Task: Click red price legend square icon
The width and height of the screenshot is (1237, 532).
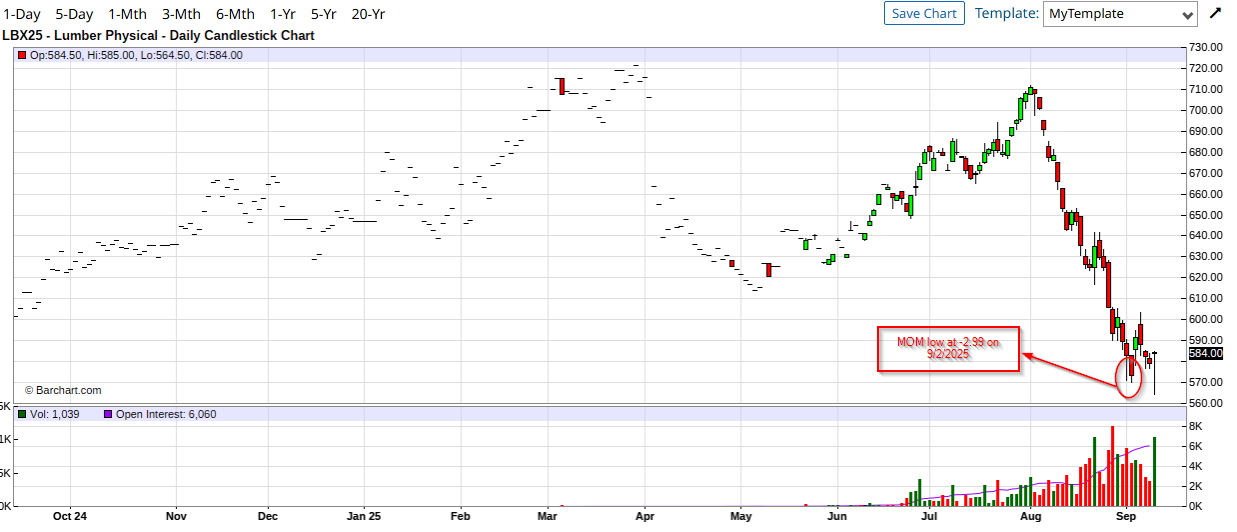Action: (x=23, y=55)
